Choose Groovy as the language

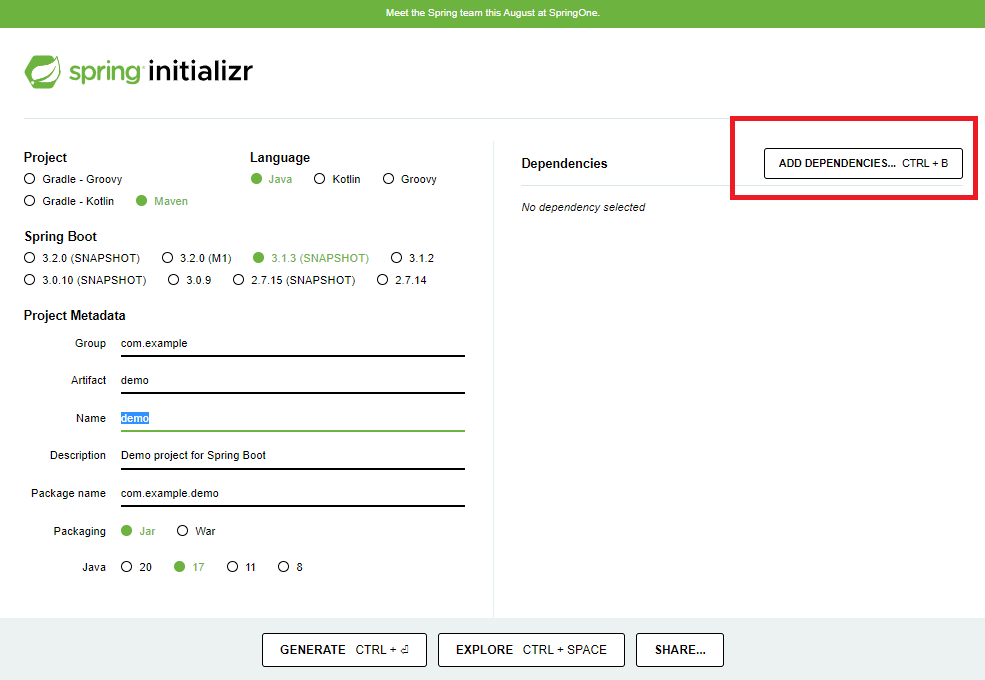[410, 179]
